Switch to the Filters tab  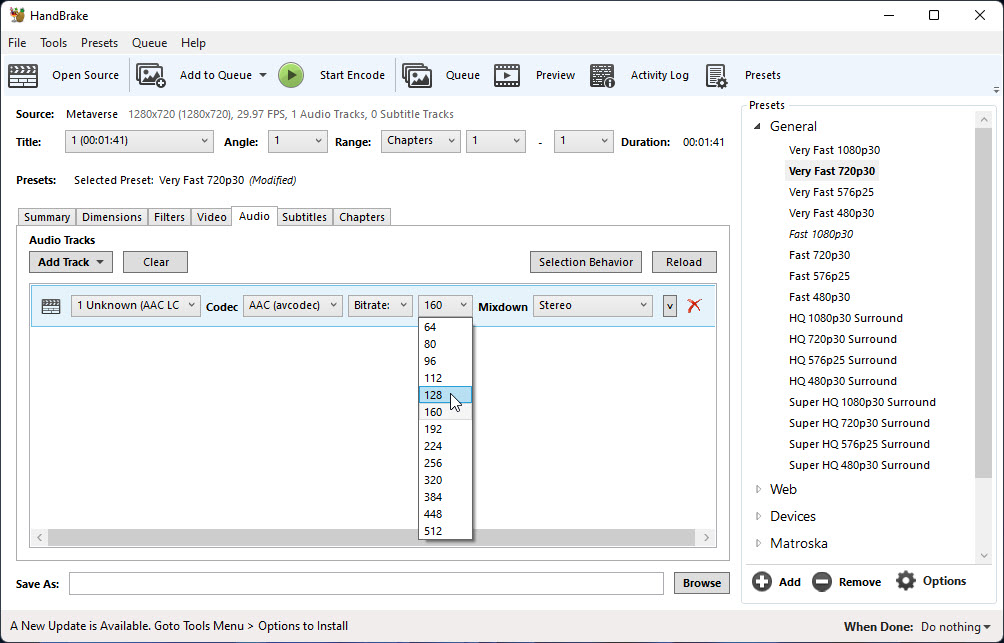[x=169, y=217]
